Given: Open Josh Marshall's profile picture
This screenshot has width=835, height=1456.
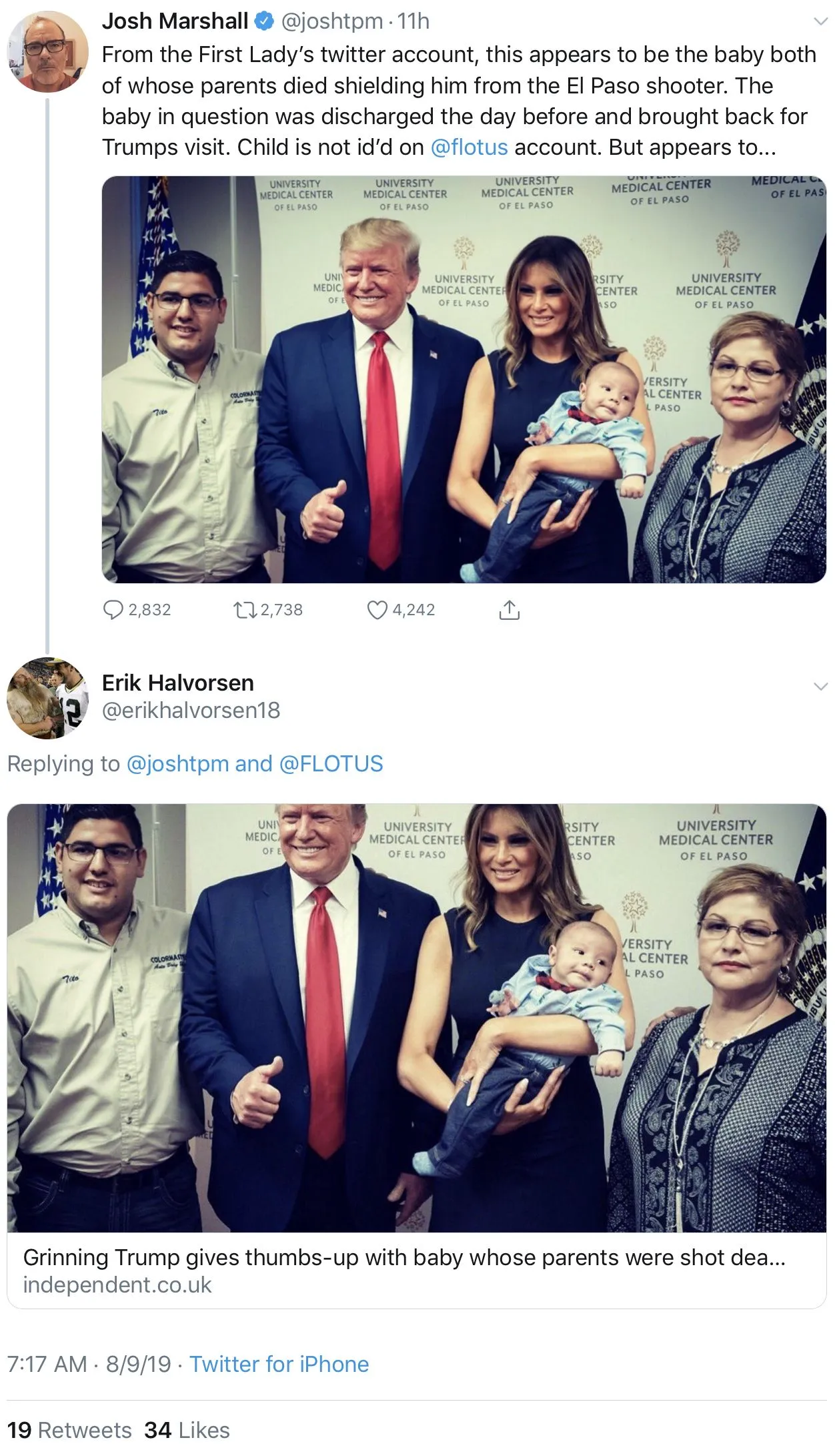Looking at the screenshot, I should tap(47, 51).
